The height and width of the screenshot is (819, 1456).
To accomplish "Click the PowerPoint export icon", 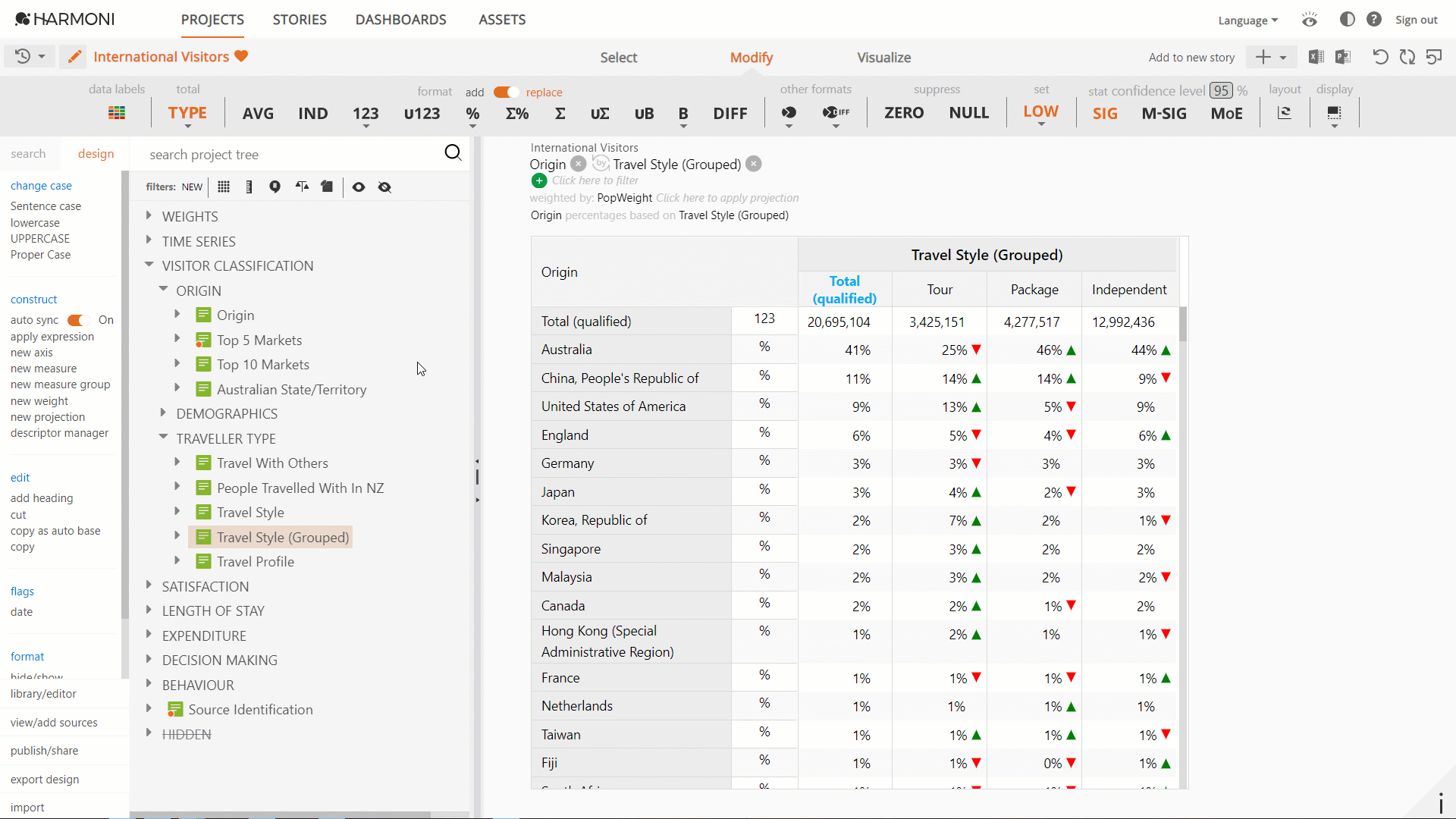I will coord(1343,57).
